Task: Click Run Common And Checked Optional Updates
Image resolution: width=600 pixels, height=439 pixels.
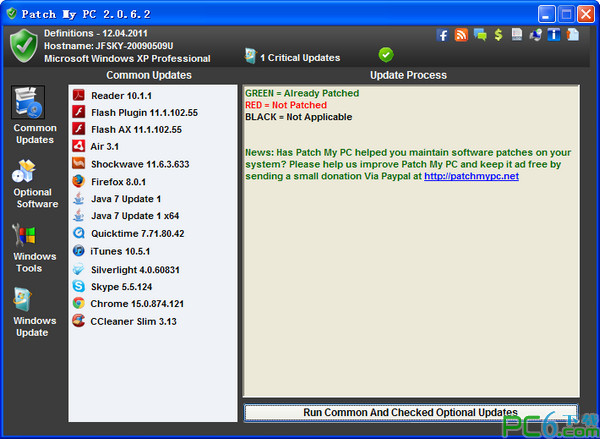Action: [x=410, y=413]
